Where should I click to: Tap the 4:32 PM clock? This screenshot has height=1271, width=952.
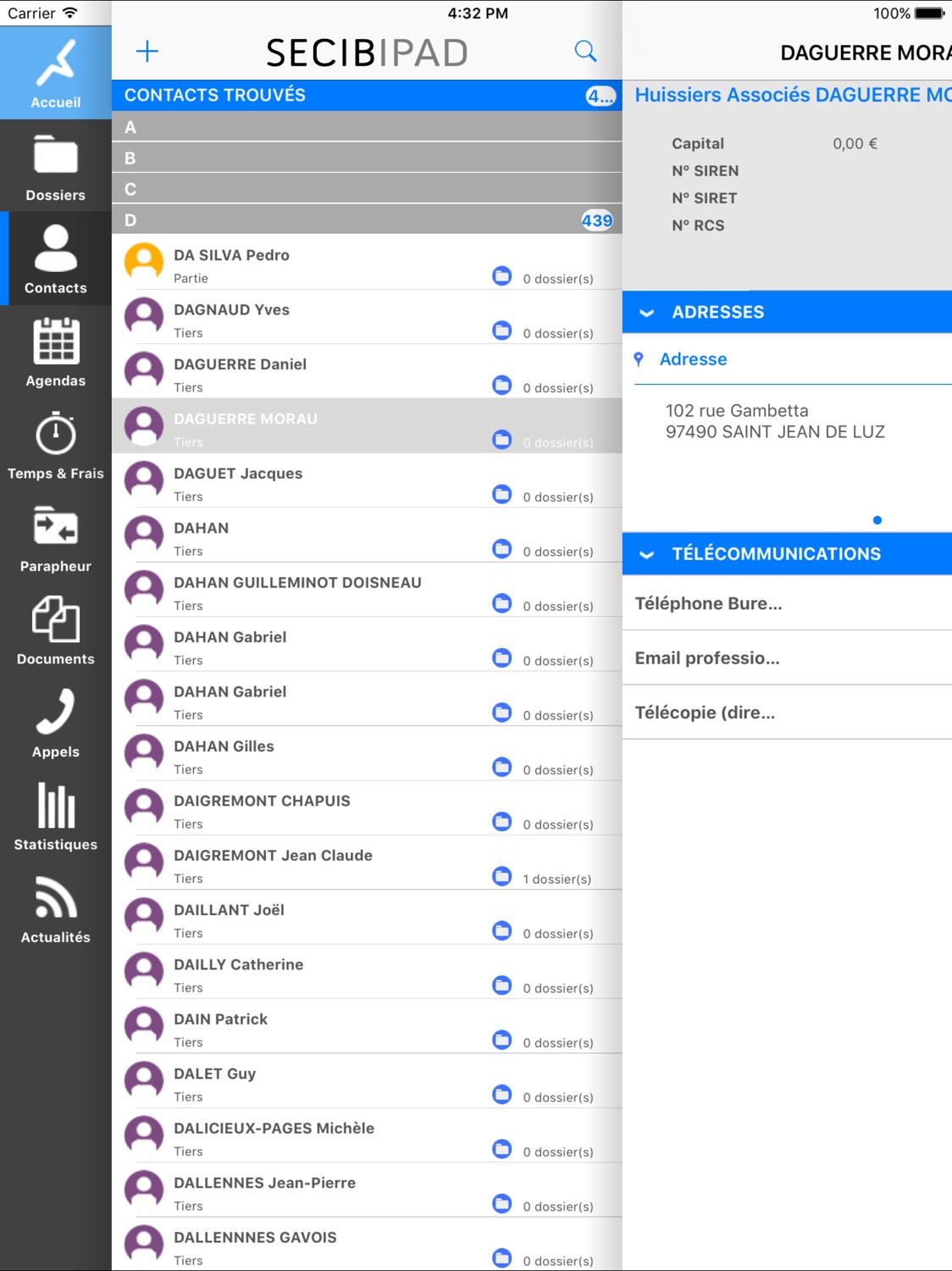478,13
